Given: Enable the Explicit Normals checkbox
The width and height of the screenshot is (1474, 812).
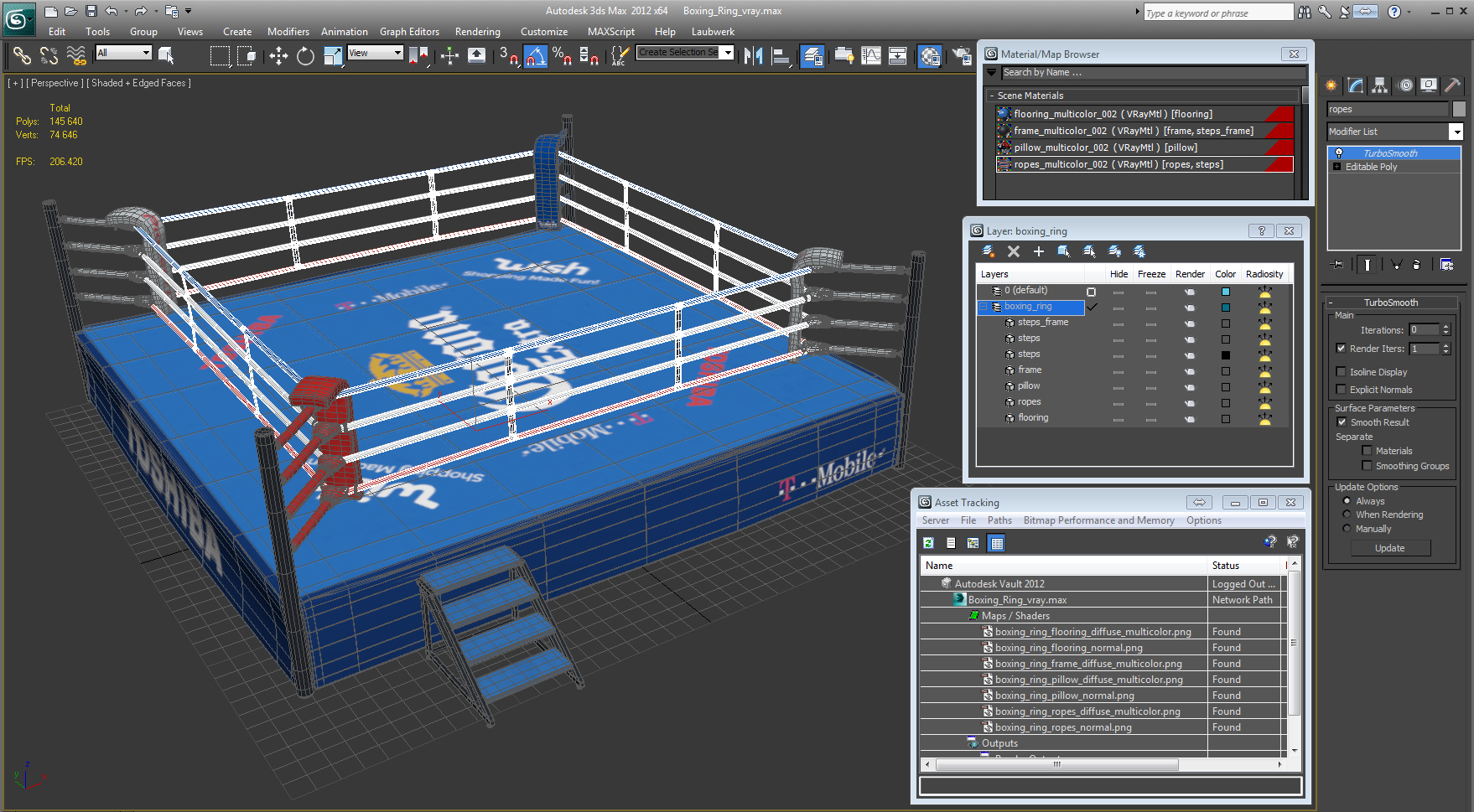Looking at the screenshot, I should coord(1341,390).
